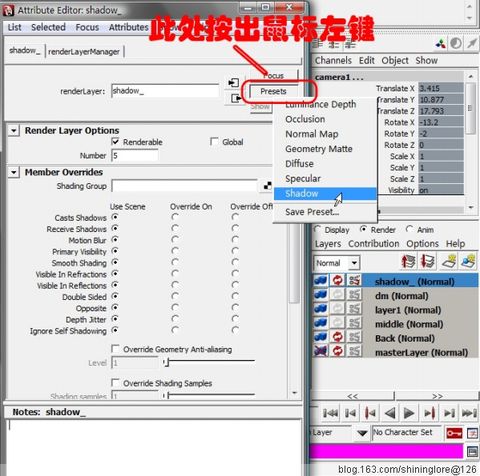Click Save Preset... menu entry
This screenshot has width=480, height=476.
[x=325, y=212]
